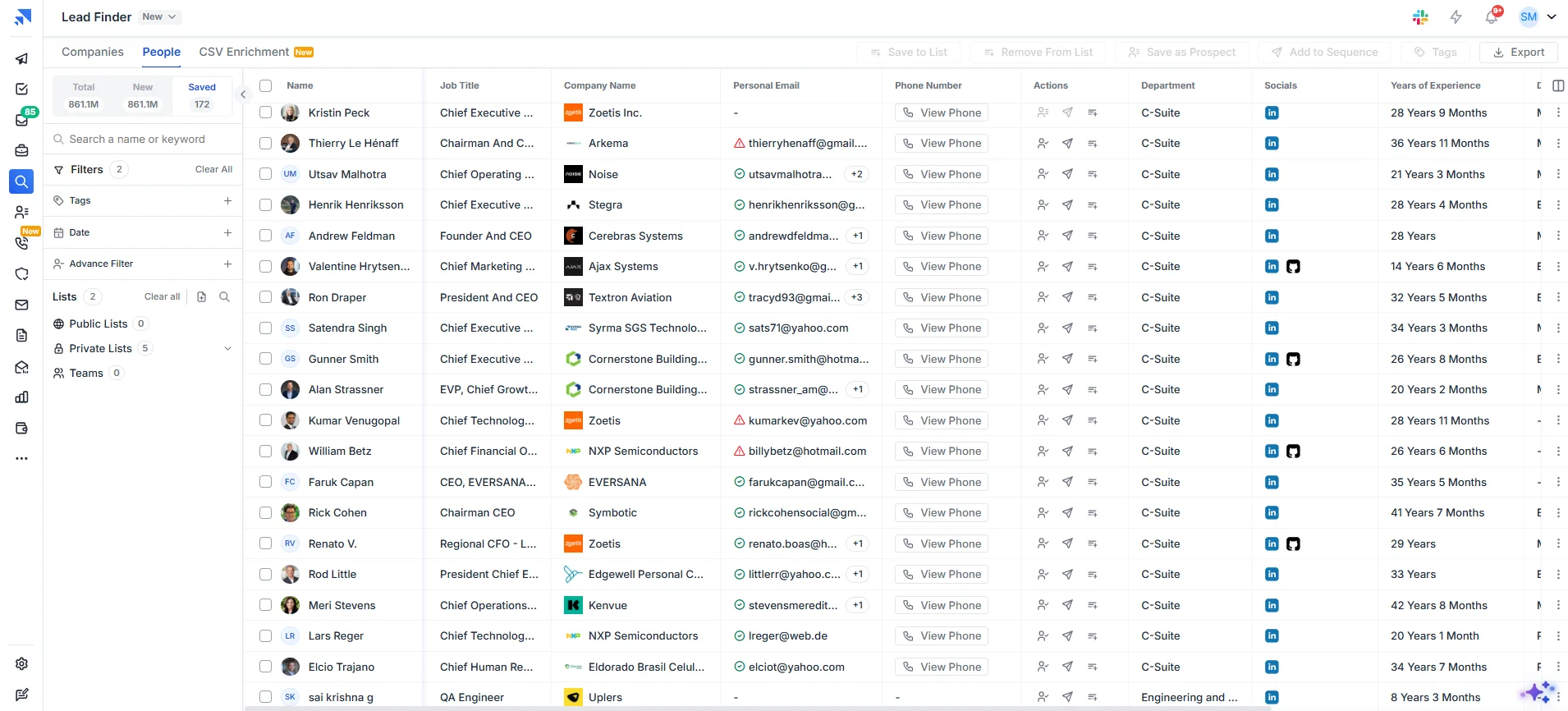Viewport: 1568px width, 711px height.
Task: Tick the checkbox for Rod Little
Action: [x=265, y=574]
